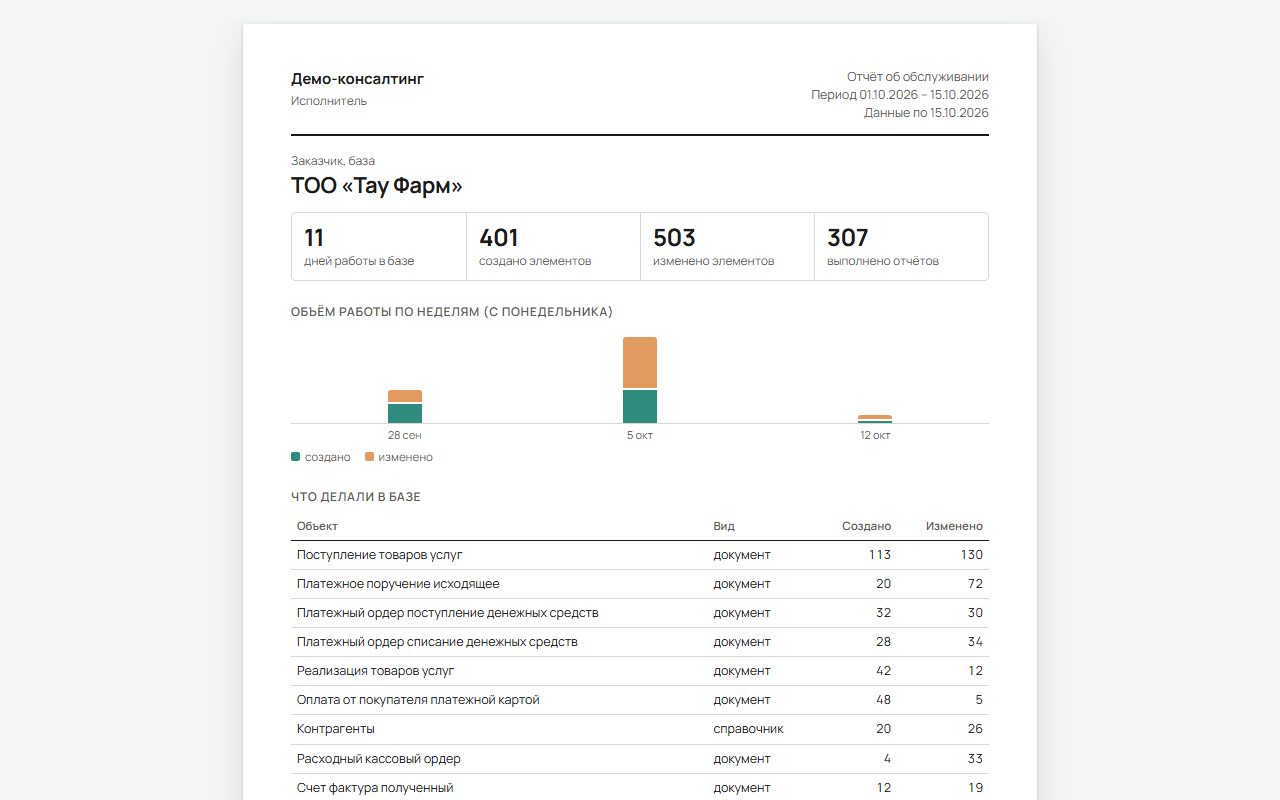The width and height of the screenshot is (1280, 800).
Task: Sort by the 'Изменено' column header
Action: 954,526
